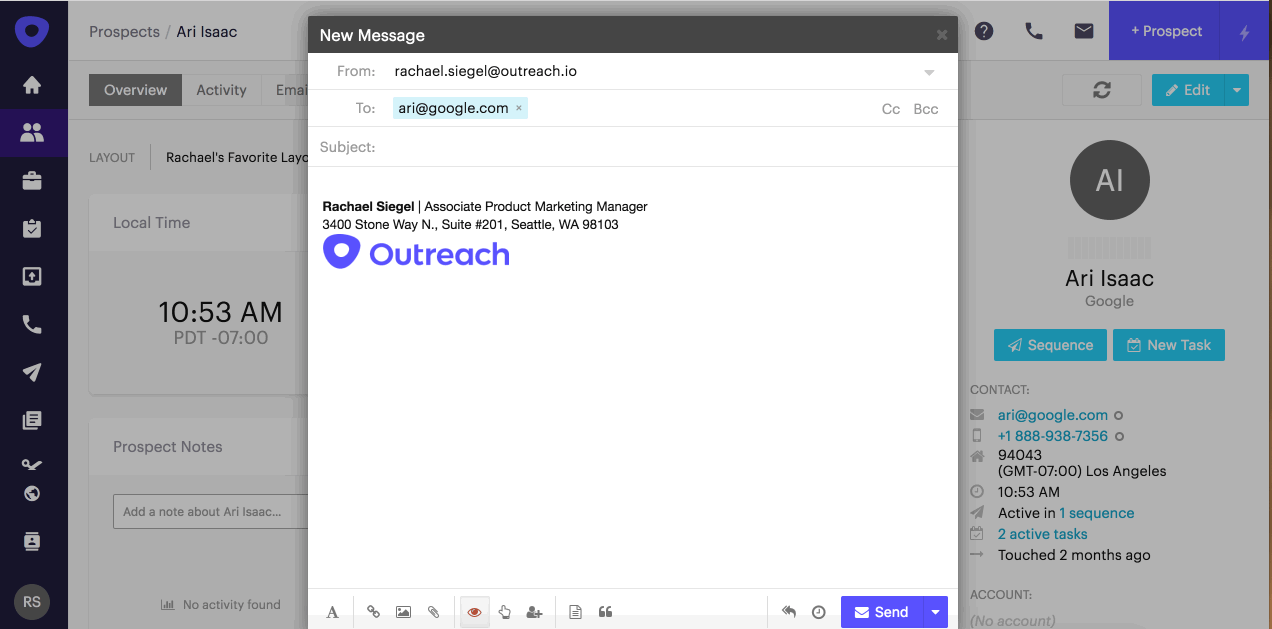Insert a snippet using the quote icon

(x=605, y=611)
